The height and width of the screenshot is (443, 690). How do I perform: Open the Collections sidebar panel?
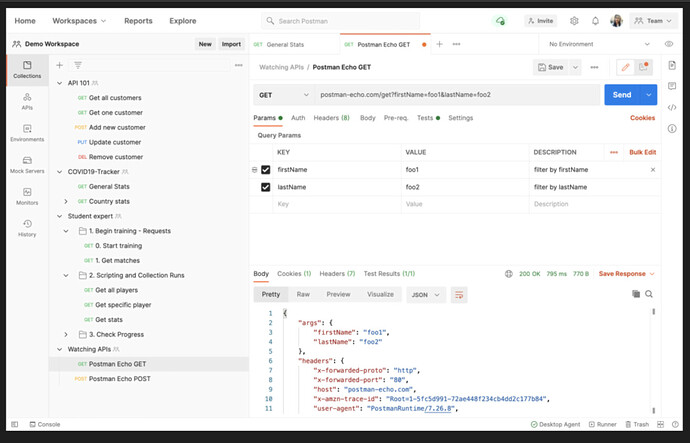[27, 70]
